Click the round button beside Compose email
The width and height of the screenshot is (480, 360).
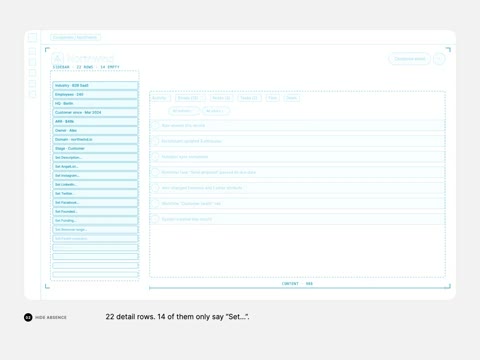click(x=439, y=59)
